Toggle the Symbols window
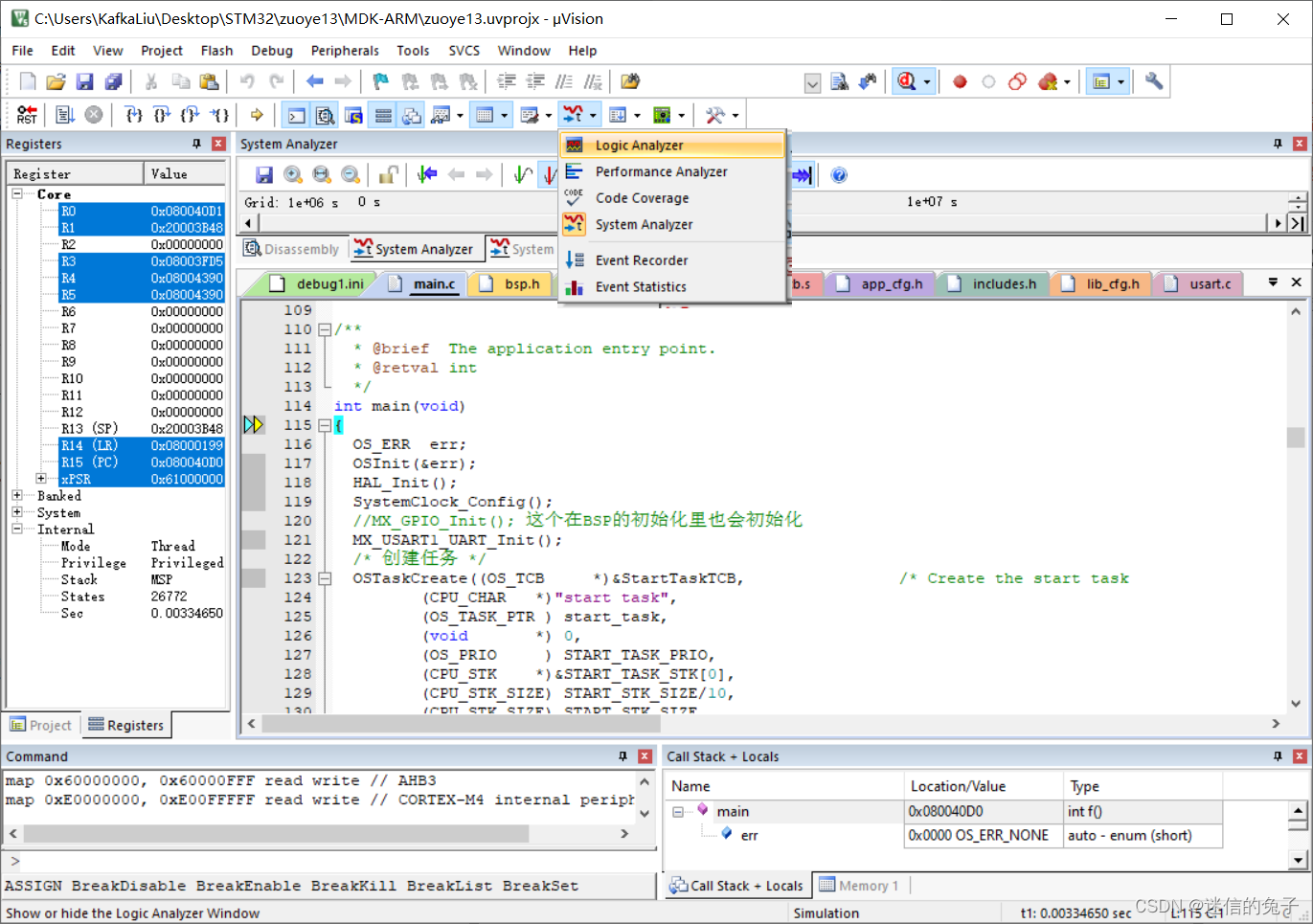The width and height of the screenshot is (1313, 924). [x=354, y=116]
